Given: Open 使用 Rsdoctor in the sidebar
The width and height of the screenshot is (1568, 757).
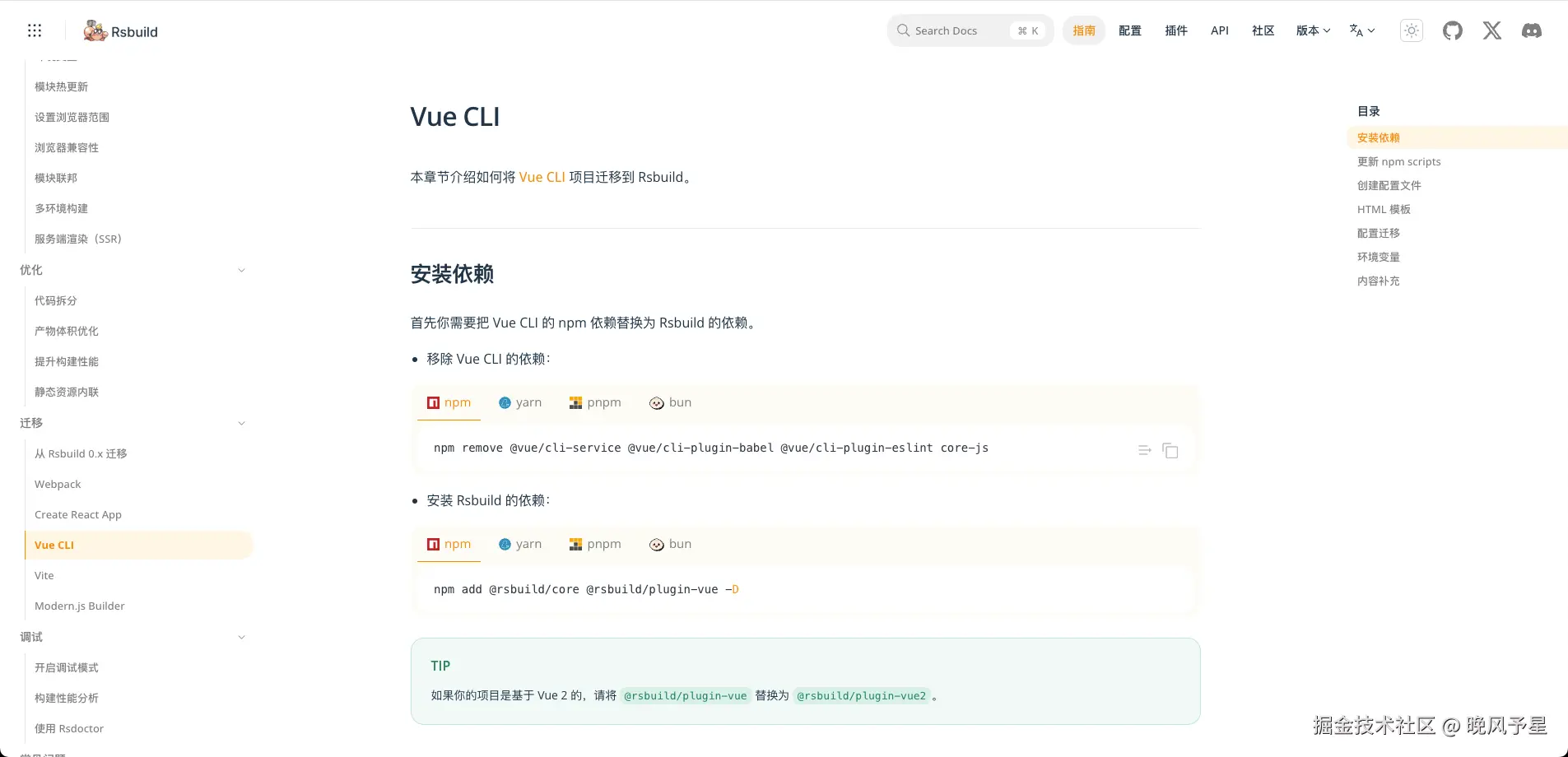Looking at the screenshot, I should tap(69, 728).
